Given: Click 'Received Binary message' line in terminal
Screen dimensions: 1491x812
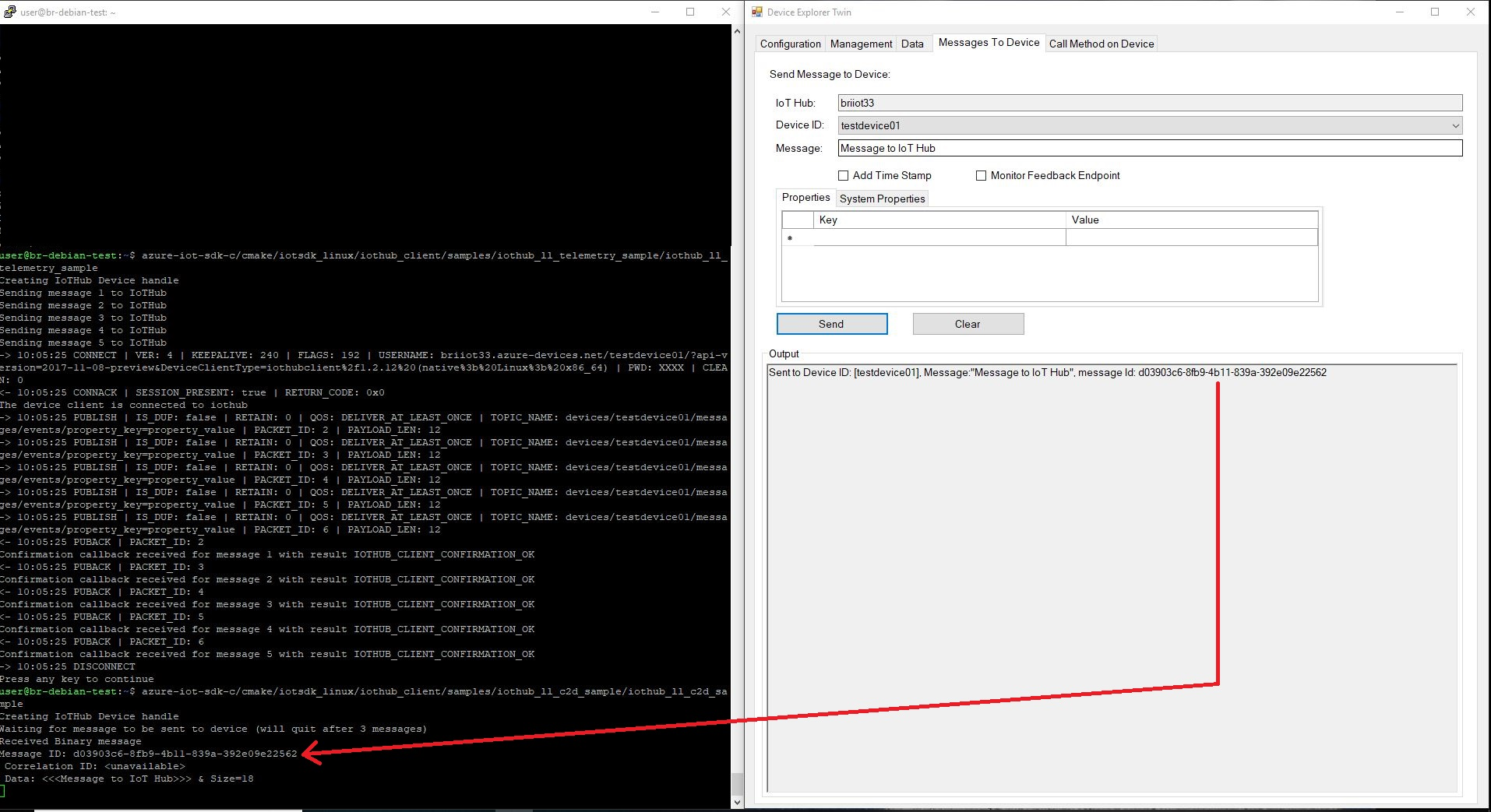Looking at the screenshot, I should [71, 741].
